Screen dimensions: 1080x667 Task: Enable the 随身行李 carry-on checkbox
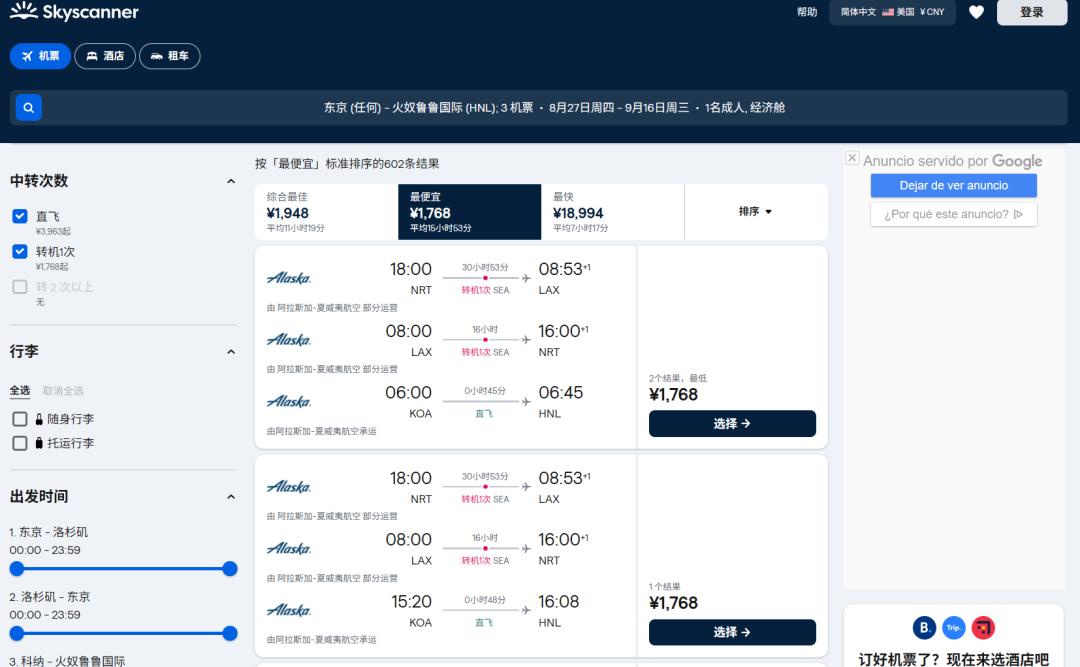pyautogui.click(x=20, y=419)
